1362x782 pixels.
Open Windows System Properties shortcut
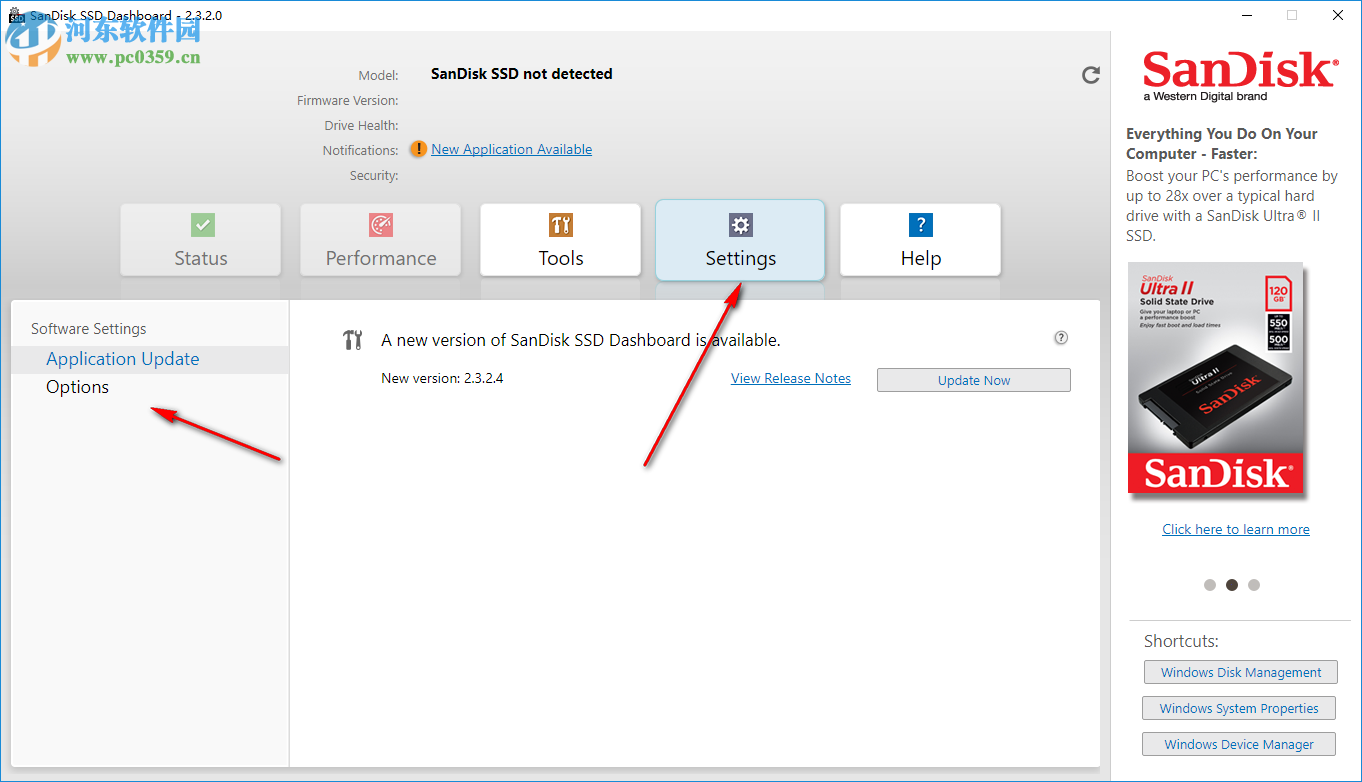[x=1239, y=708]
